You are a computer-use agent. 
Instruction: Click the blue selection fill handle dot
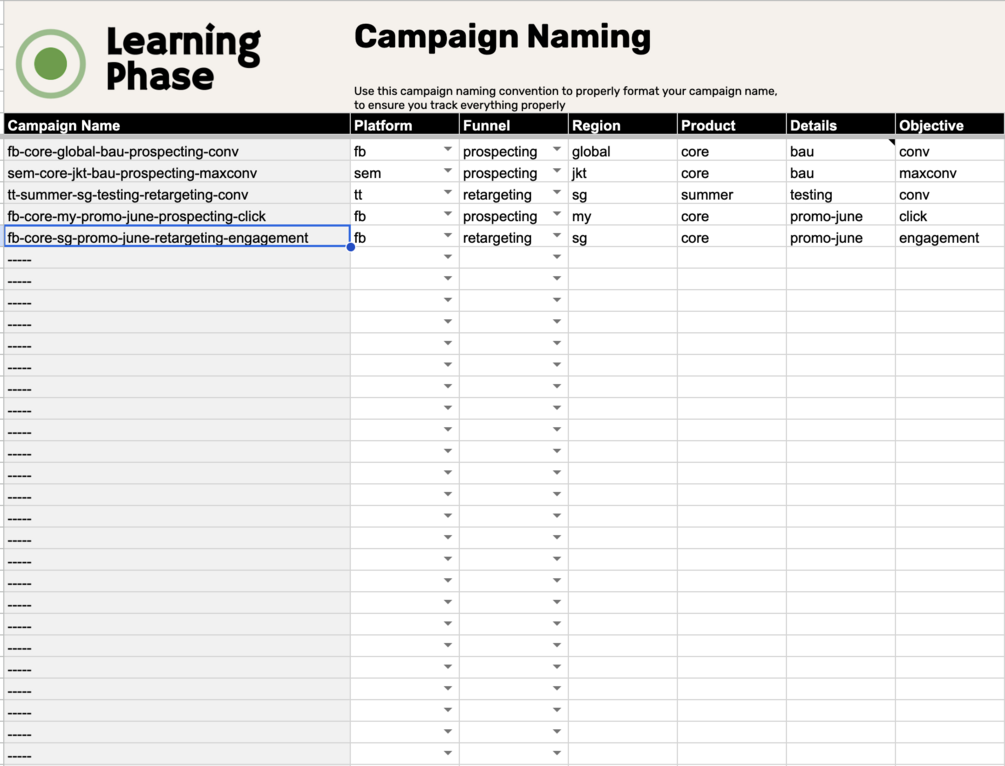351,247
